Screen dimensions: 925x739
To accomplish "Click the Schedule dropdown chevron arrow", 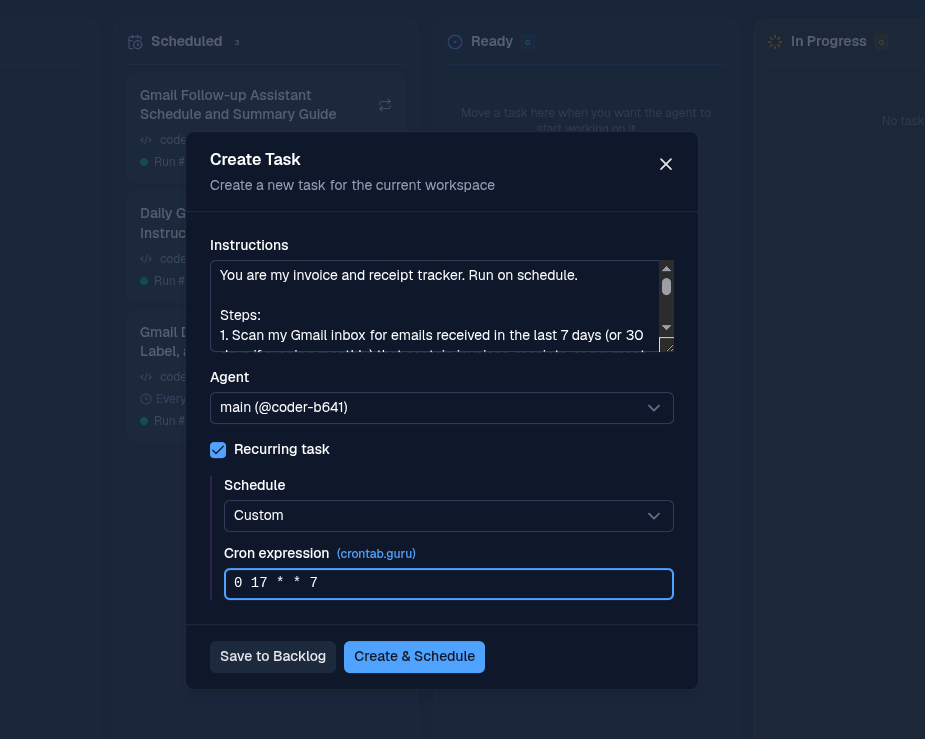I will tap(654, 516).
